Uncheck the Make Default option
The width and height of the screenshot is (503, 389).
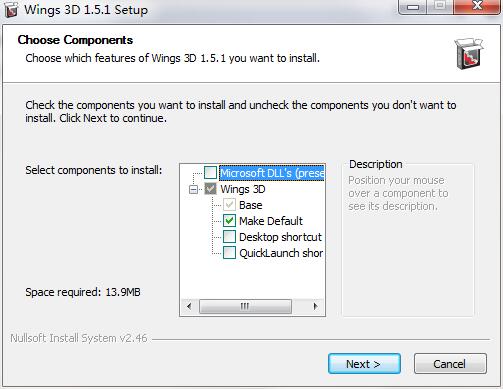229,221
